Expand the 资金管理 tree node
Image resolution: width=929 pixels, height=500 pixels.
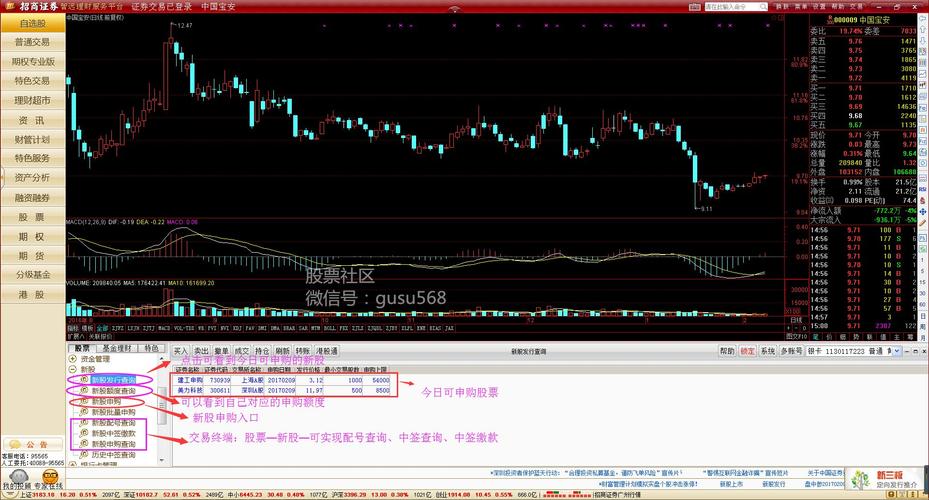click(x=73, y=358)
